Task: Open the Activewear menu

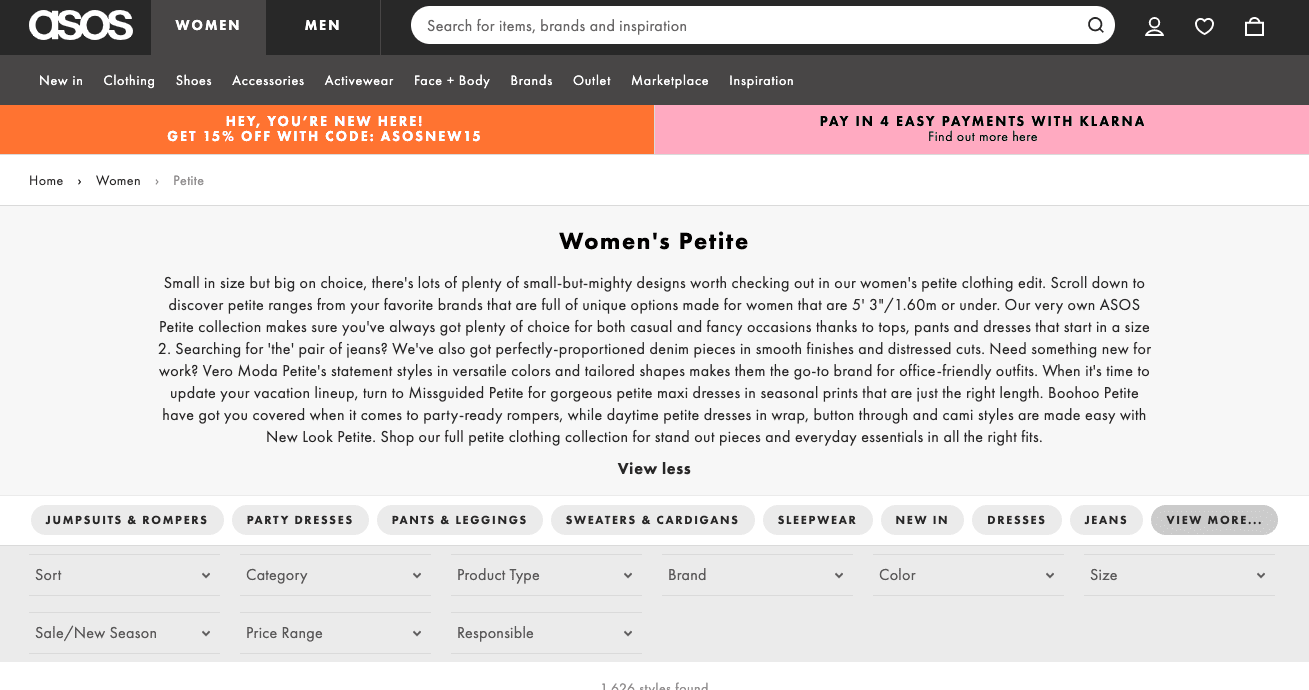Action: tap(359, 81)
